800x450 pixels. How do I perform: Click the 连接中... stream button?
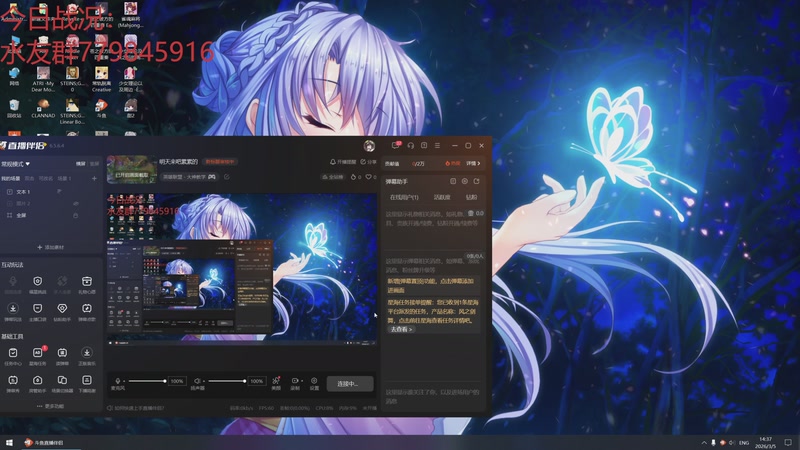348,384
